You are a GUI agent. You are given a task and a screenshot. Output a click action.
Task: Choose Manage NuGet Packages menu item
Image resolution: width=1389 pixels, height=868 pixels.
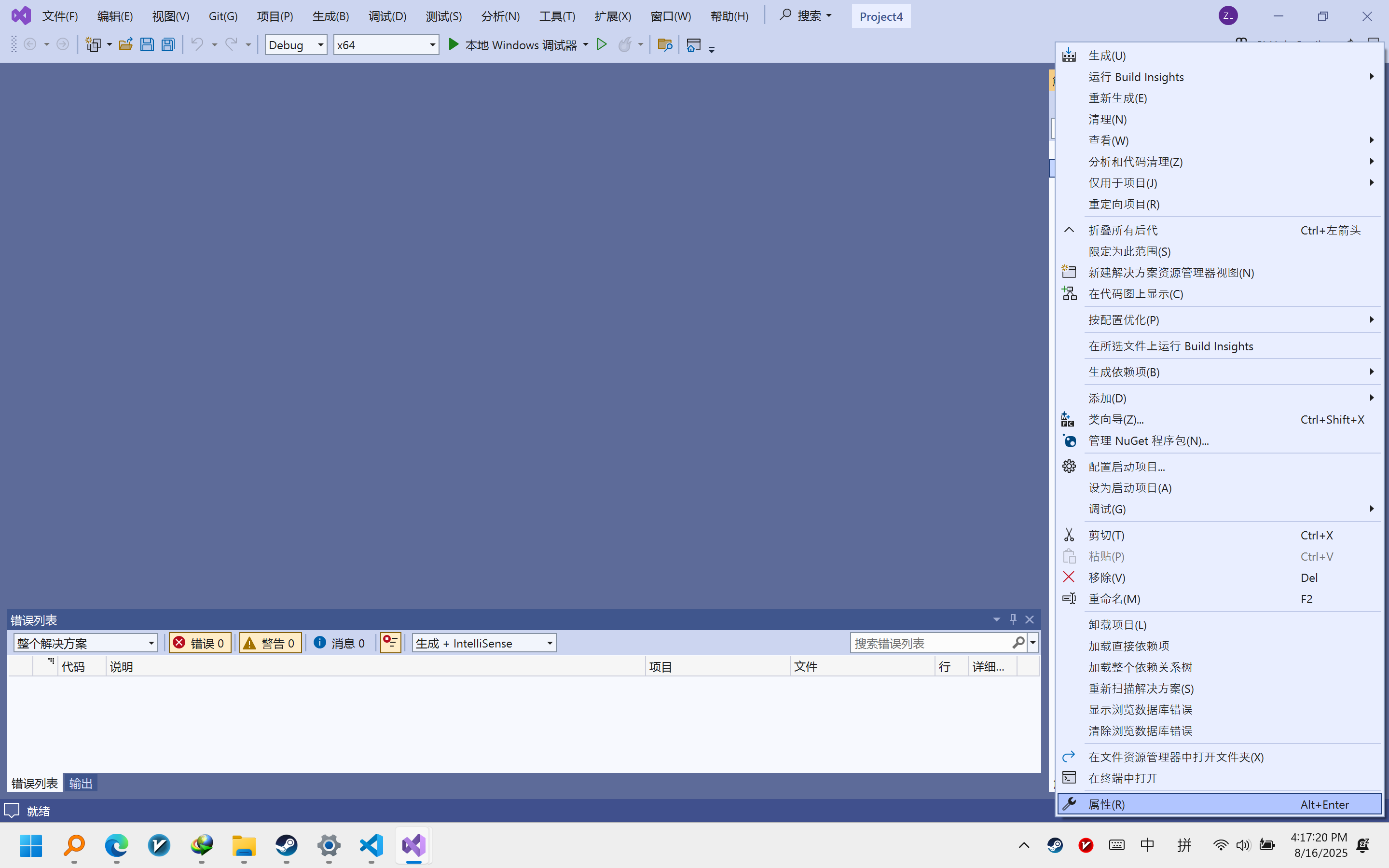1149,441
